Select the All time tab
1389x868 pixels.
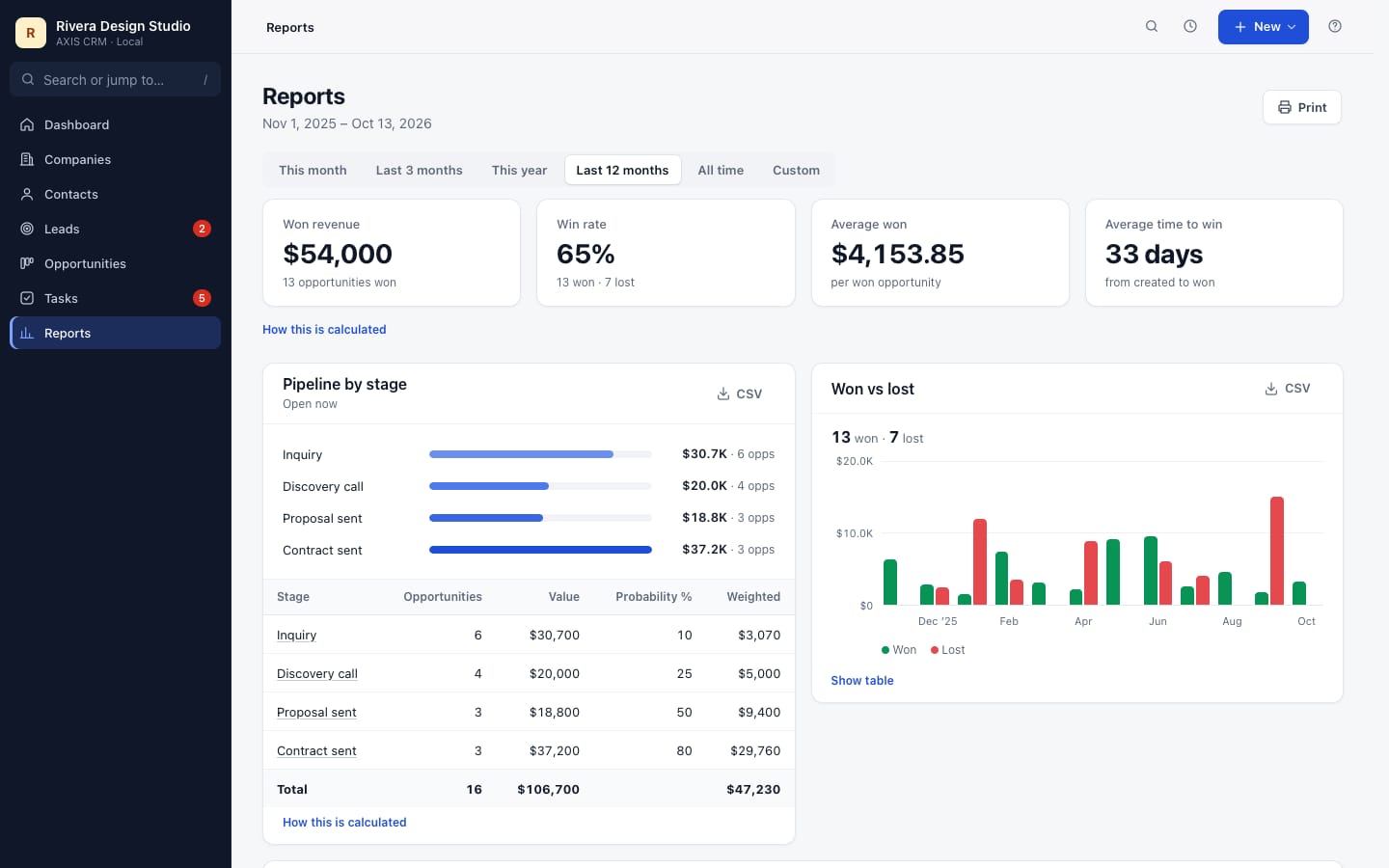coord(721,170)
